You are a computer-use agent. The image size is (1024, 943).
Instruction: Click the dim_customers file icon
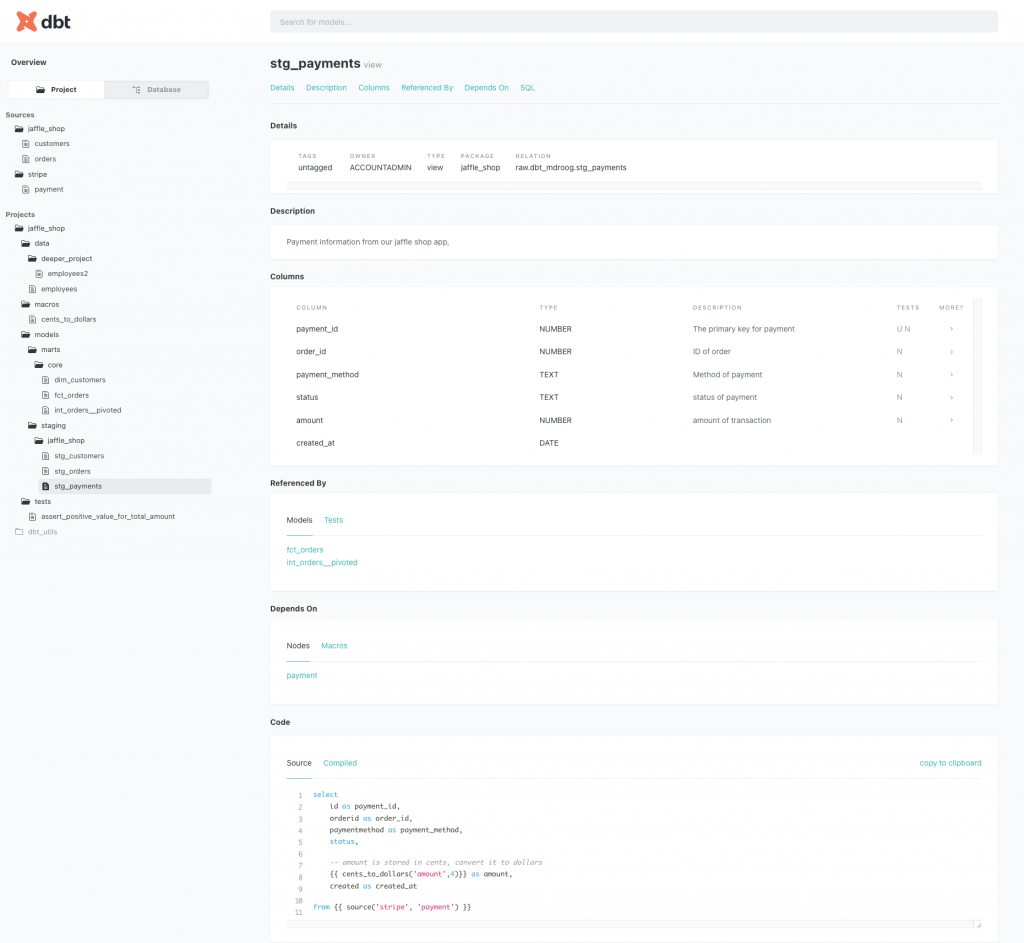click(x=45, y=380)
